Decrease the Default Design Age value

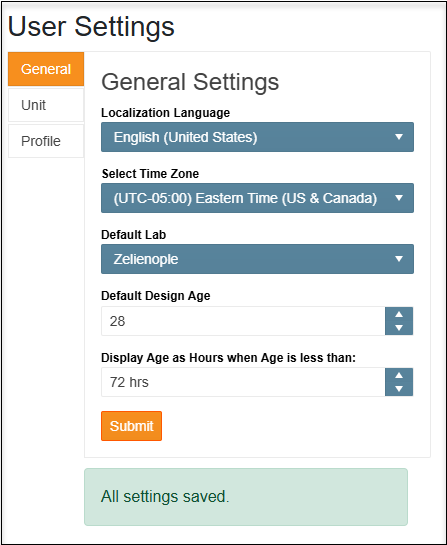click(399, 328)
